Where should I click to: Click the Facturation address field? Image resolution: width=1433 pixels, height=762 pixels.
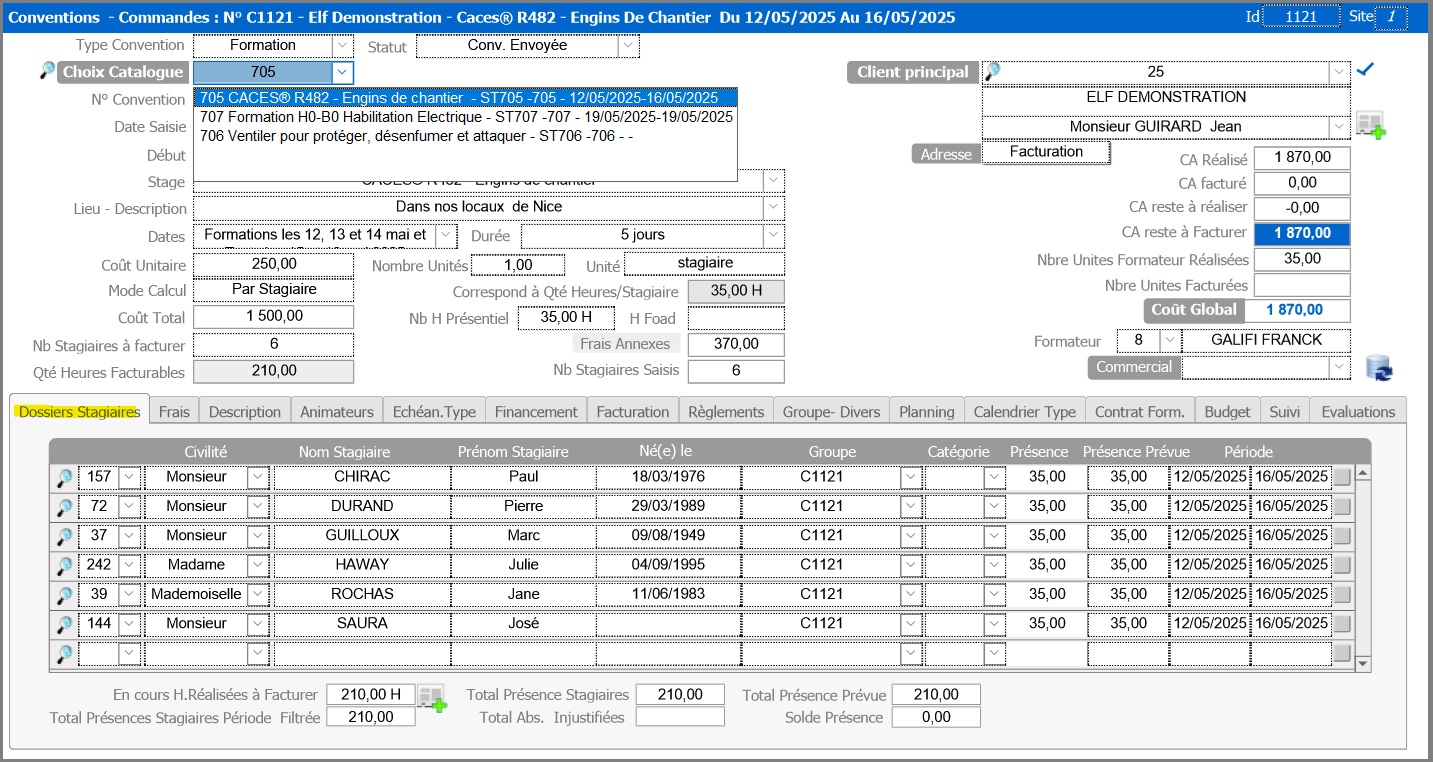[1046, 152]
